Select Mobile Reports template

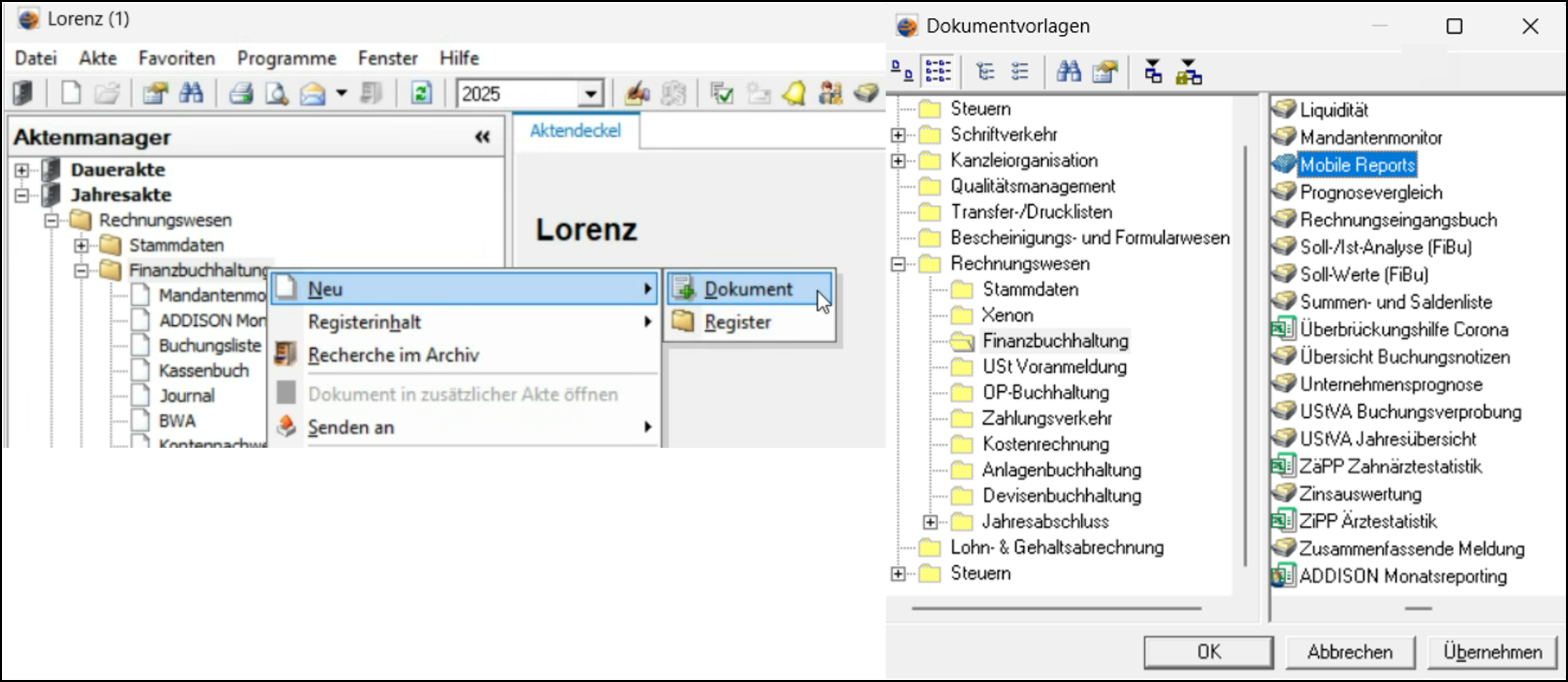tap(1358, 165)
